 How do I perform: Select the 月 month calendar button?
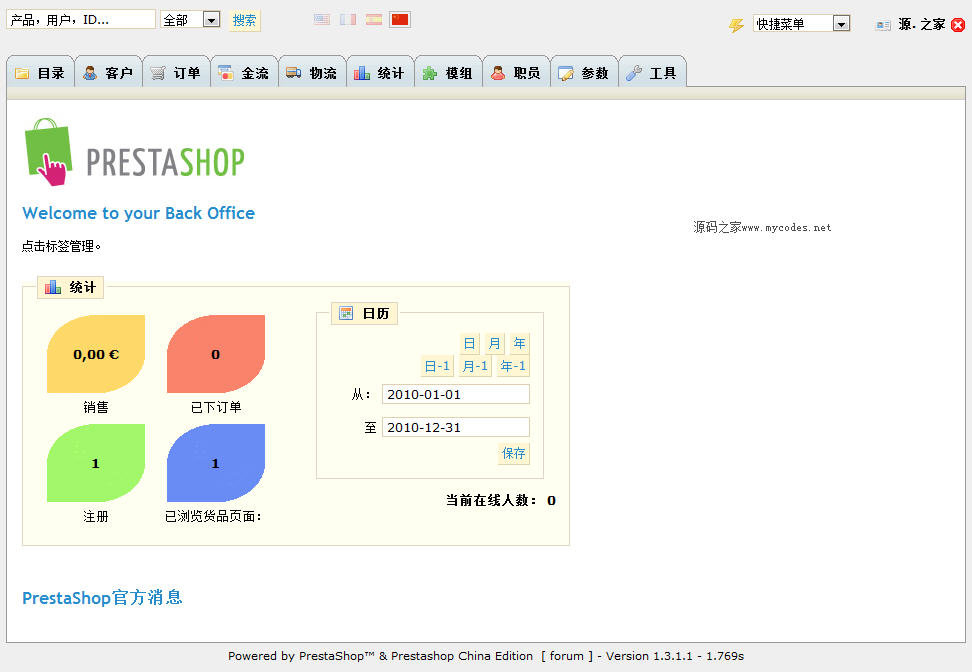pyautogui.click(x=494, y=343)
